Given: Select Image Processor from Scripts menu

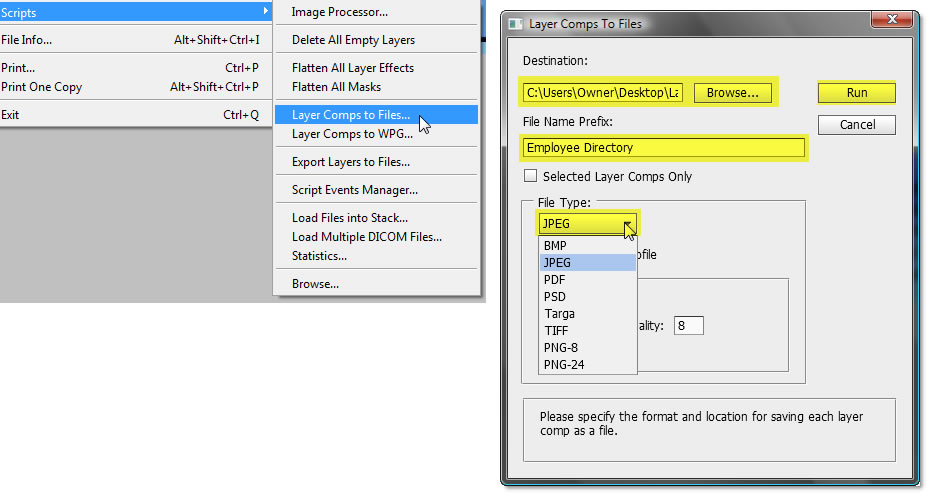Looking at the screenshot, I should coord(340,12).
